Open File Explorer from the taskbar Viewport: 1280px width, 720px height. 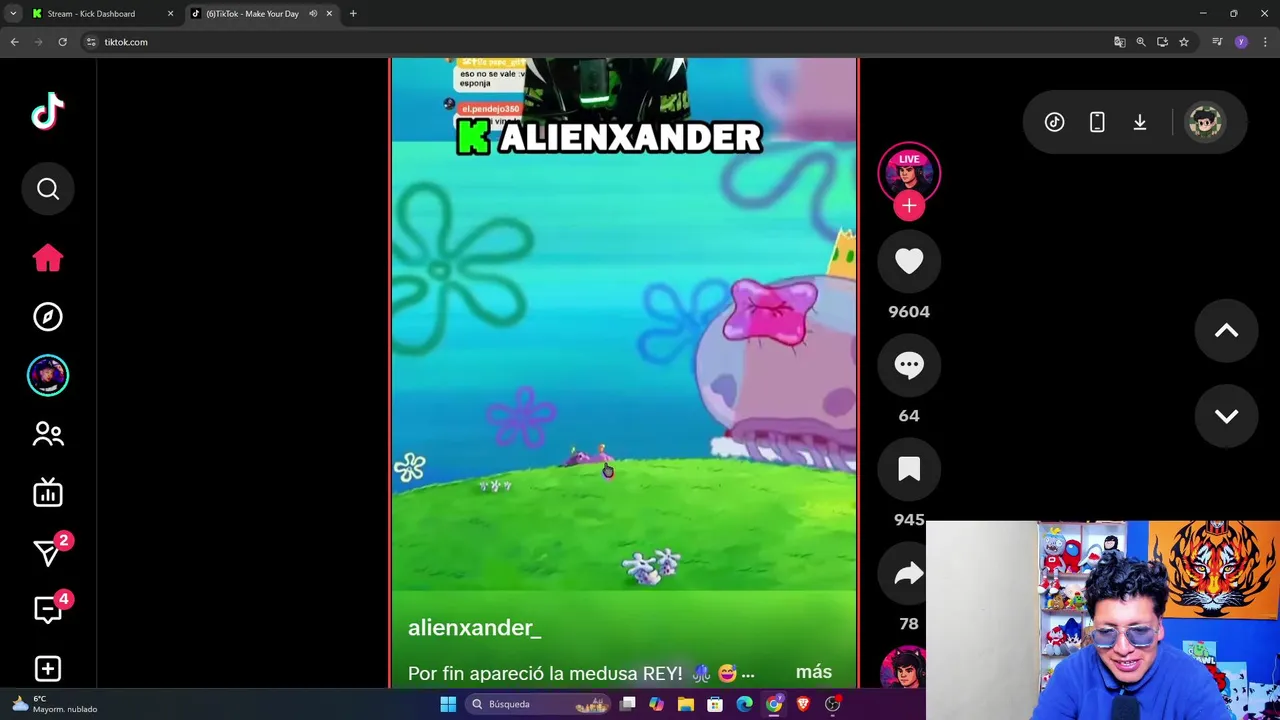pyautogui.click(x=686, y=704)
